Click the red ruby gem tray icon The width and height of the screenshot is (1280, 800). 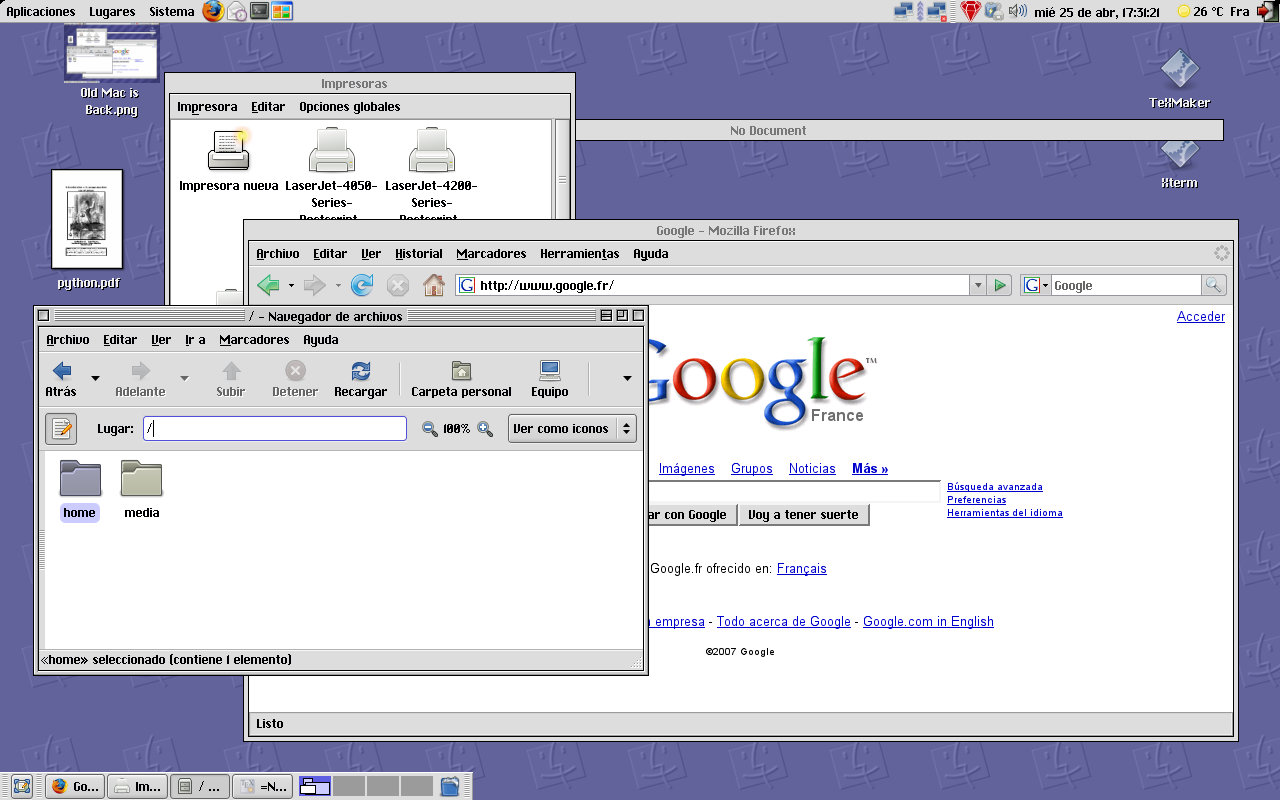tap(971, 11)
